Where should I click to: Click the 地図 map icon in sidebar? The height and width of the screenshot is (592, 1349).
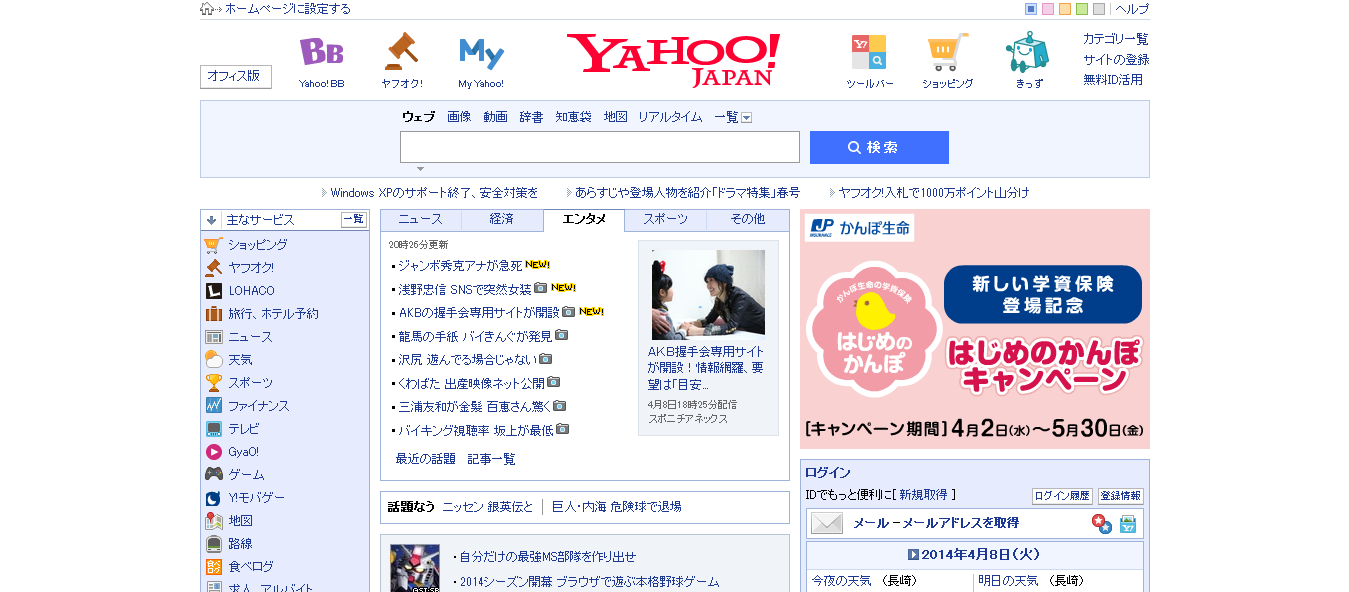click(213, 521)
